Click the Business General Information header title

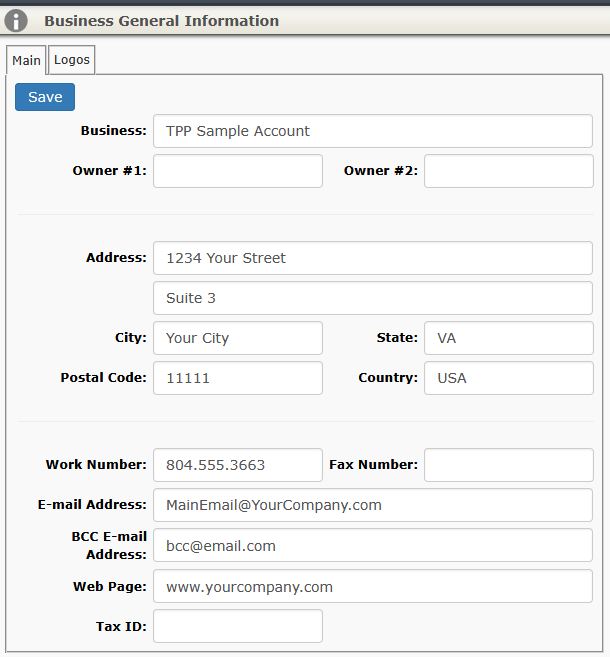(x=161, y=21)
